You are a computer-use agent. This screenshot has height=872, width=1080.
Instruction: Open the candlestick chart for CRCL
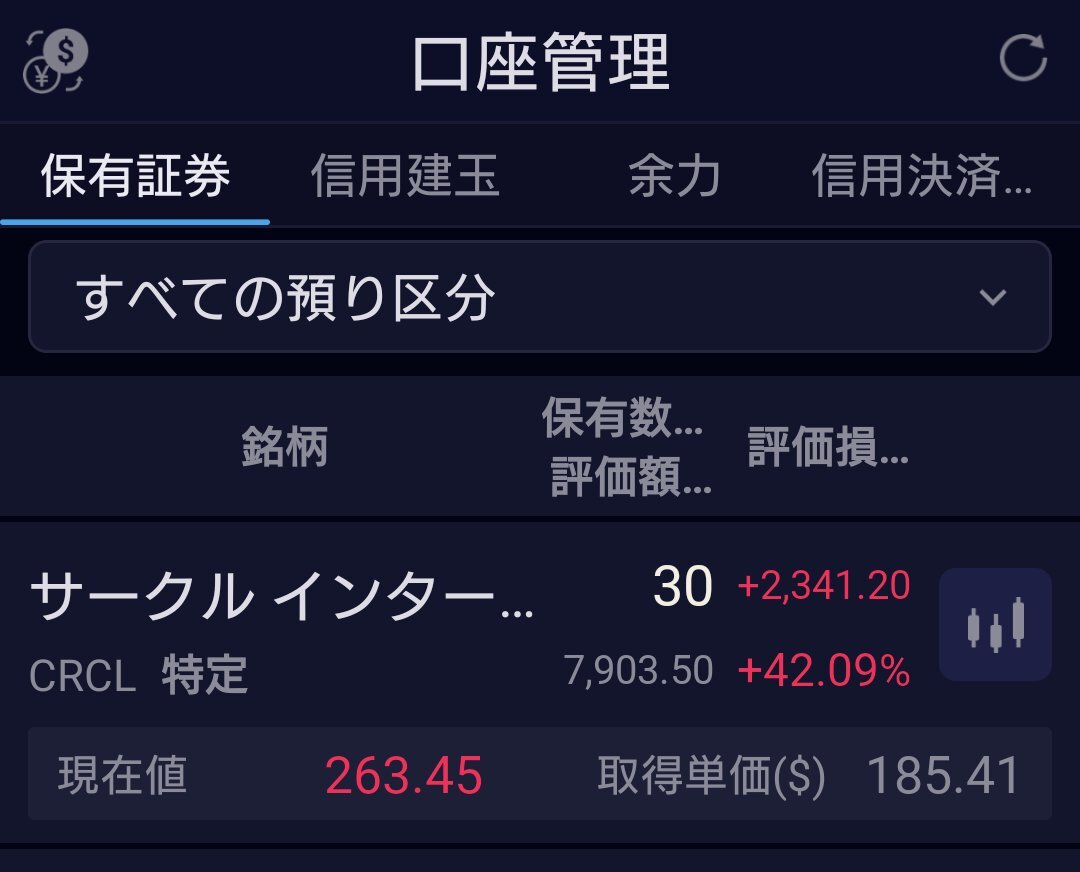(995, 624)
